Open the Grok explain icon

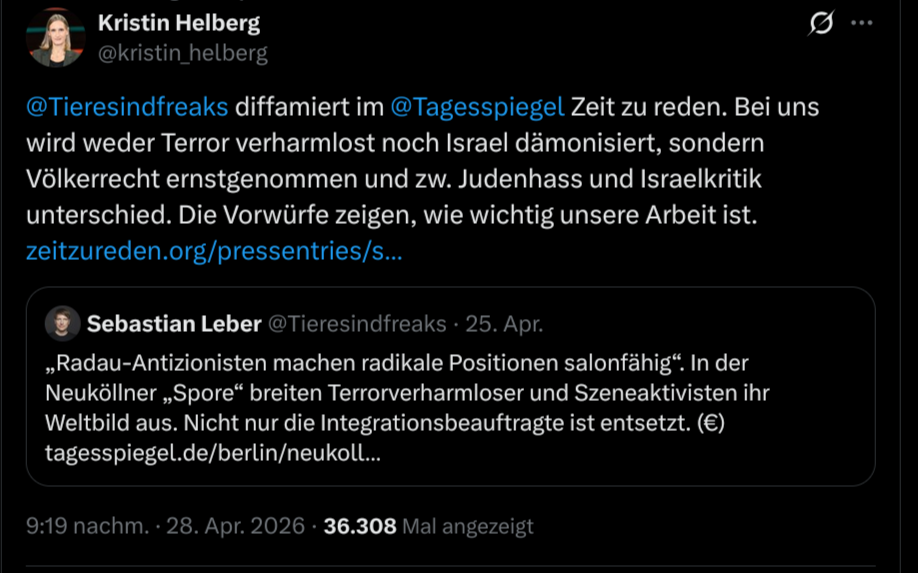821,23
